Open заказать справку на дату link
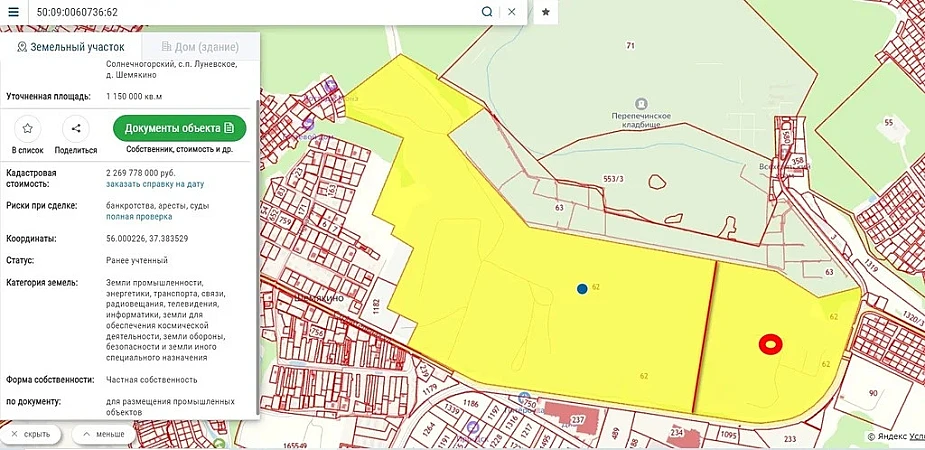This screenshot has height=450, width=925. (154, 185)
